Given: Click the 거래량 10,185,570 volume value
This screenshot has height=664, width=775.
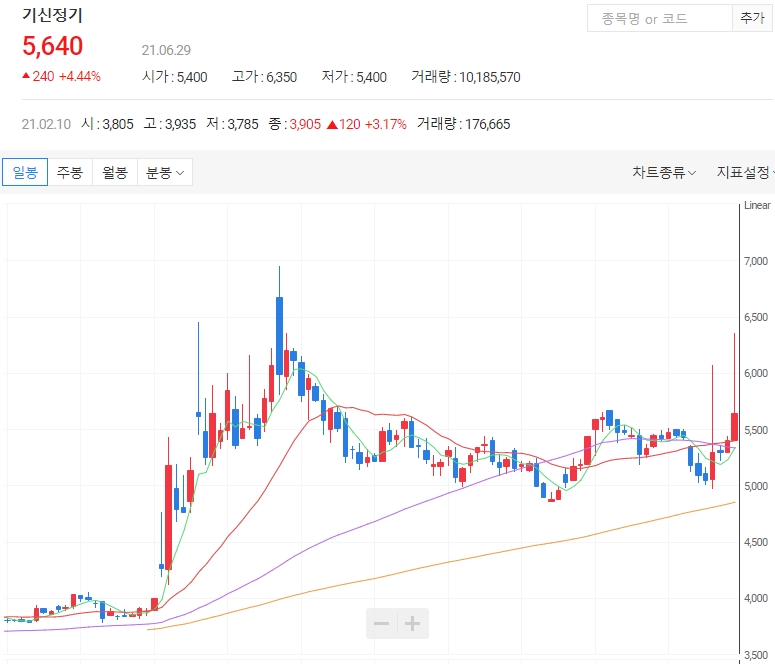Looking at the screenshot, I should pos(466,77).
